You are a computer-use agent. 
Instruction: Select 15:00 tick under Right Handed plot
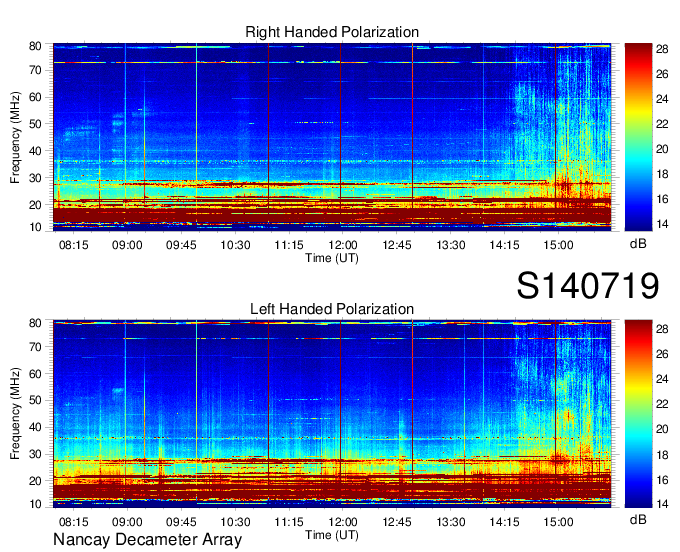click(558, 245)
